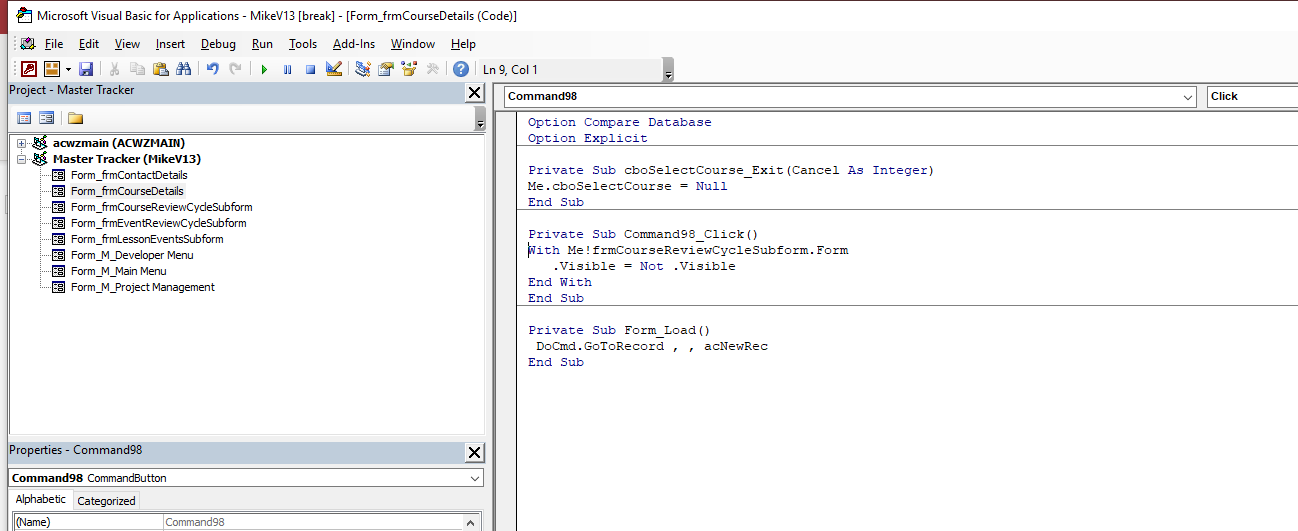Open the File menu

point(54,44)
